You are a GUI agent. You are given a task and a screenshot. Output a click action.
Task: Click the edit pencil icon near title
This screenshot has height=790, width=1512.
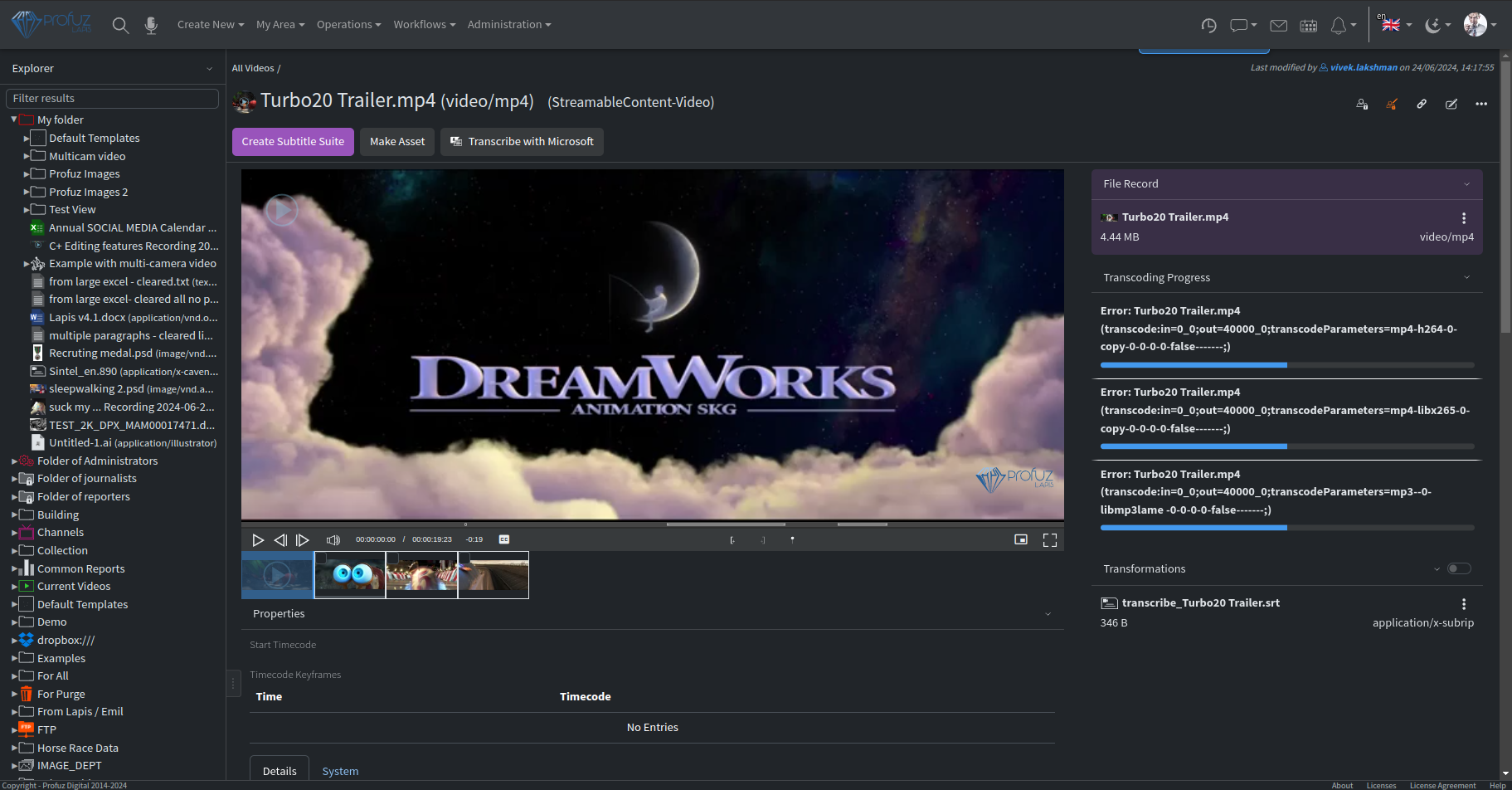(x=1451, y=104)
